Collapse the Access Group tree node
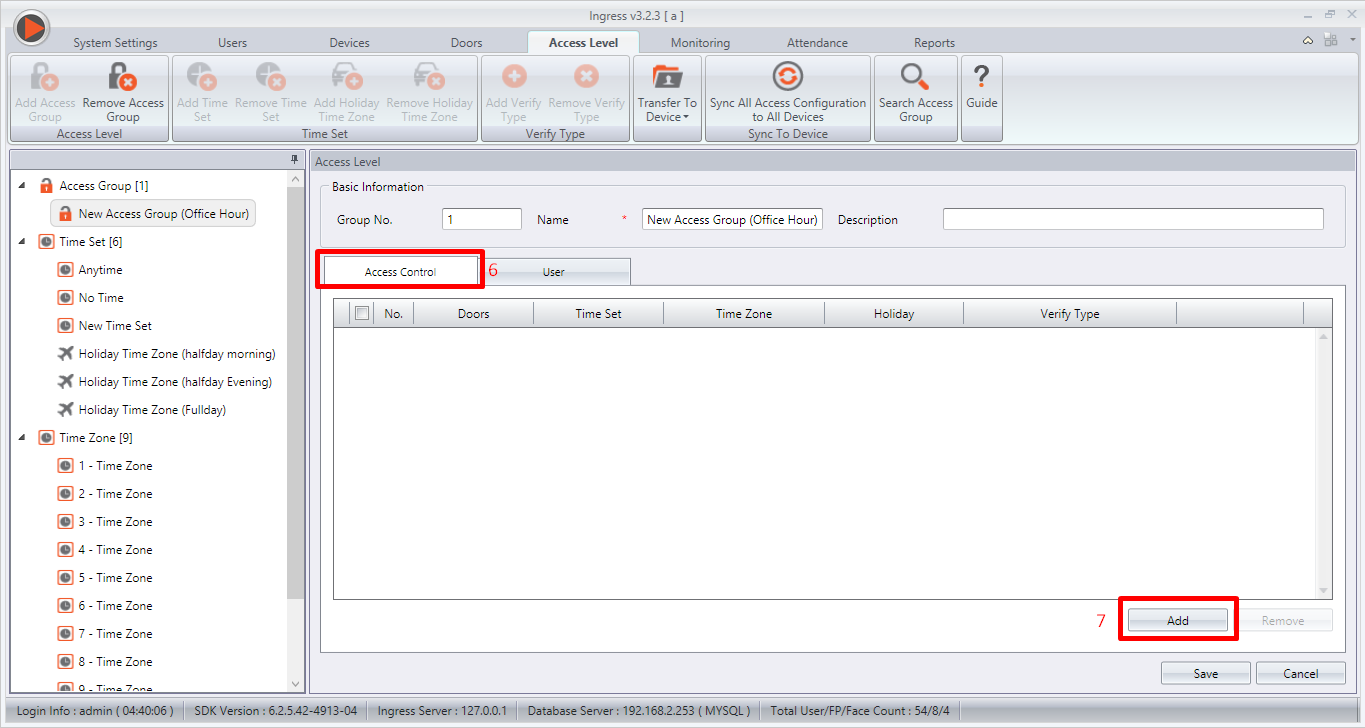This screenshot has height=728, width=1365. [23, 186]
